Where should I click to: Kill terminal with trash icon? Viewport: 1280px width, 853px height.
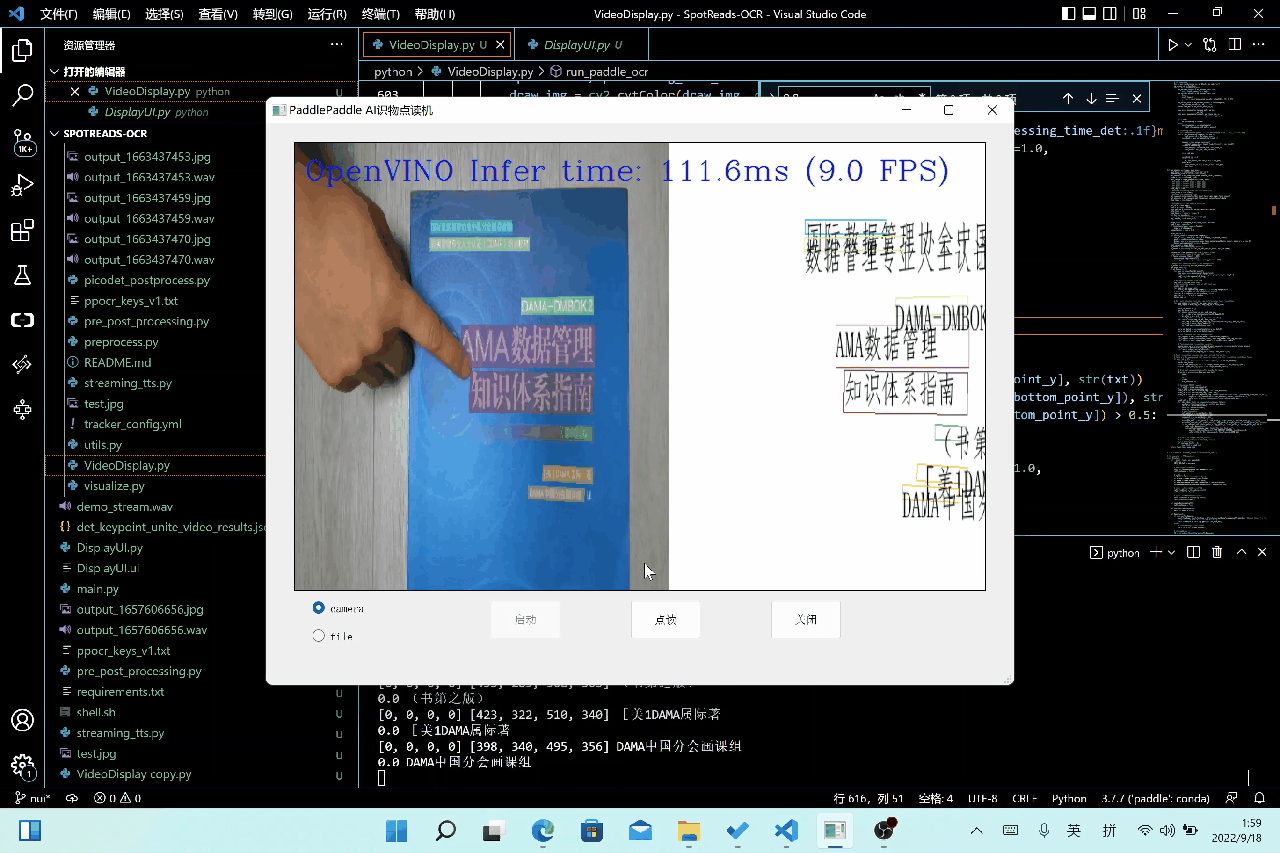pos(1217,552)
